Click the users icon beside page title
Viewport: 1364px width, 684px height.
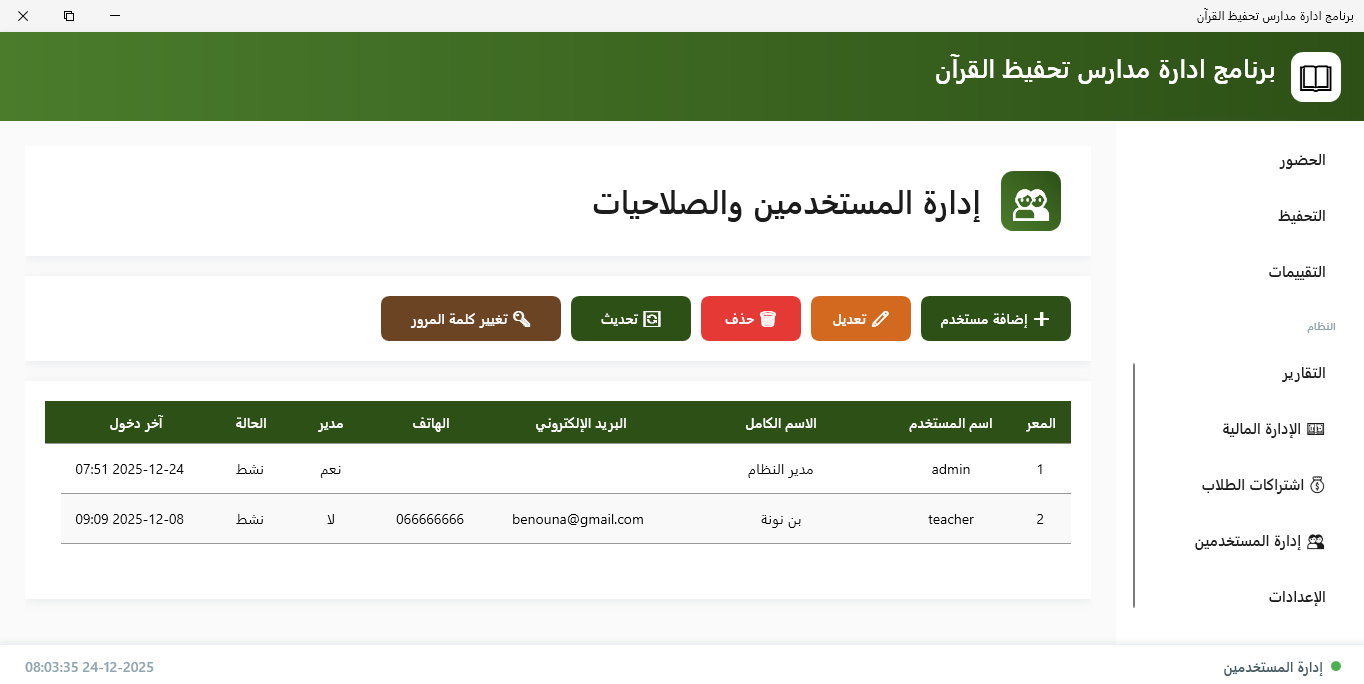coord(1030,201)
